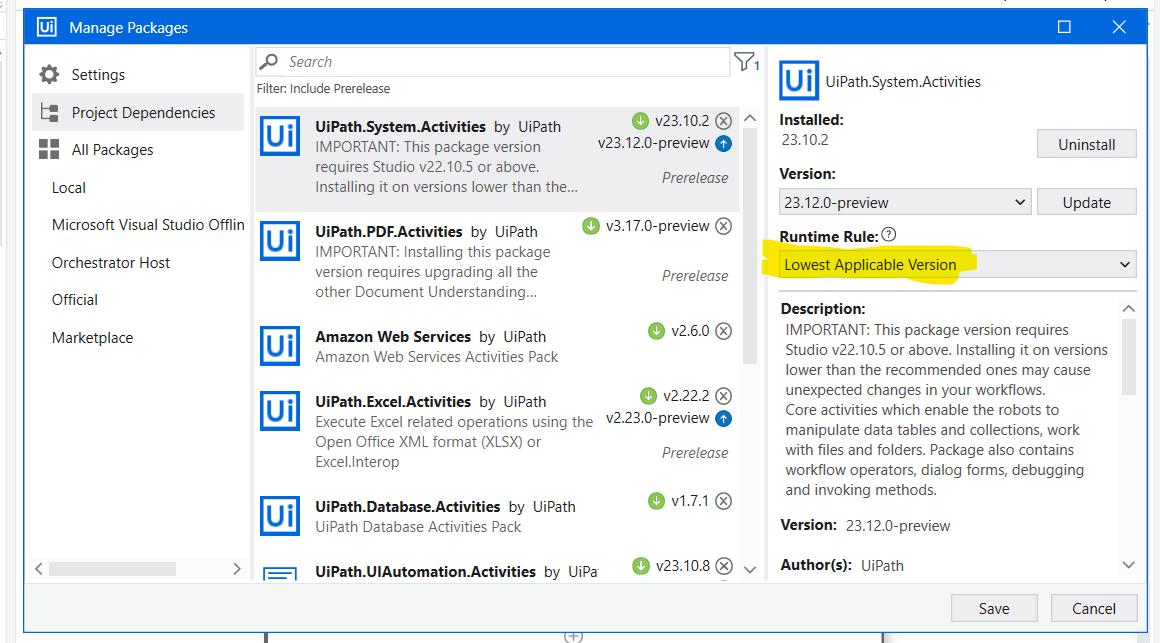The image size is (1160, 643).
Task: Click the Uninstall button
Action: (x=1086, y=144)
